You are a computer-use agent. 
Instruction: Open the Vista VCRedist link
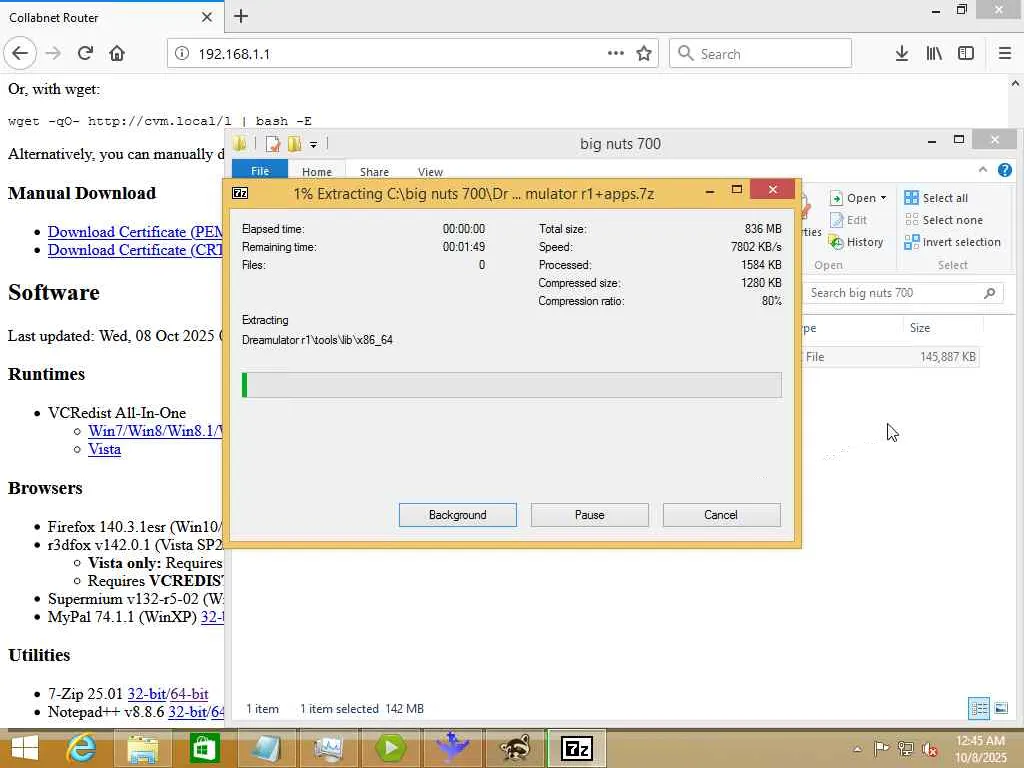pos(104,449)
